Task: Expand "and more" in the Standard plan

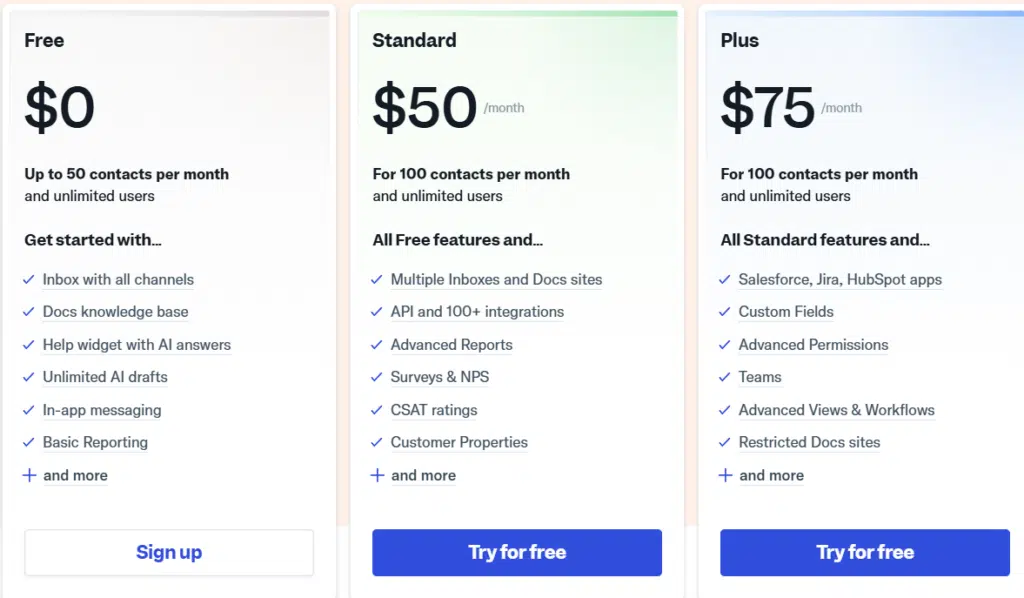Action: (423, 475)
